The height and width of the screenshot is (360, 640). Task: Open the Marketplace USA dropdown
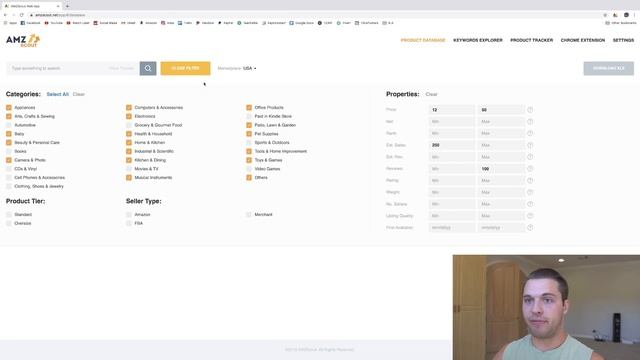click(249, 68)
